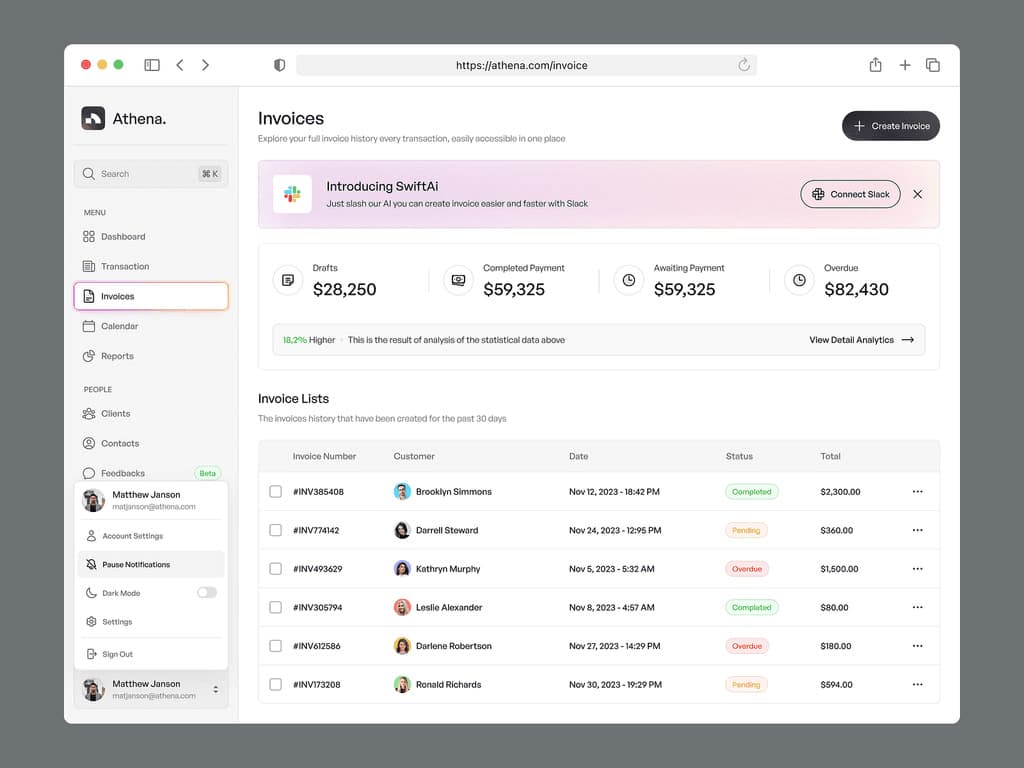Select checkbox for invoice #INV493629
Screen dimensions: 1024x768
[x=276, y=569]
